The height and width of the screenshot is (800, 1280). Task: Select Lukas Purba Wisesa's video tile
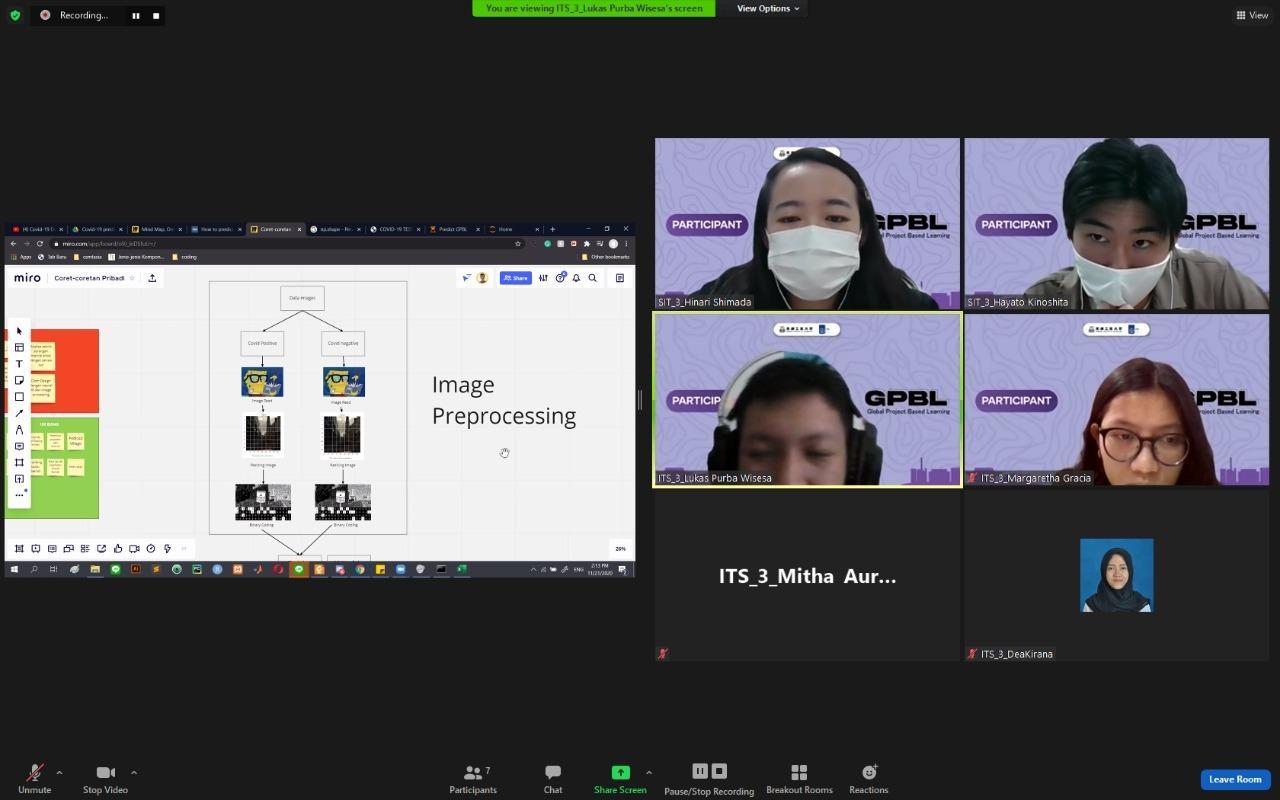pos(807,399)
